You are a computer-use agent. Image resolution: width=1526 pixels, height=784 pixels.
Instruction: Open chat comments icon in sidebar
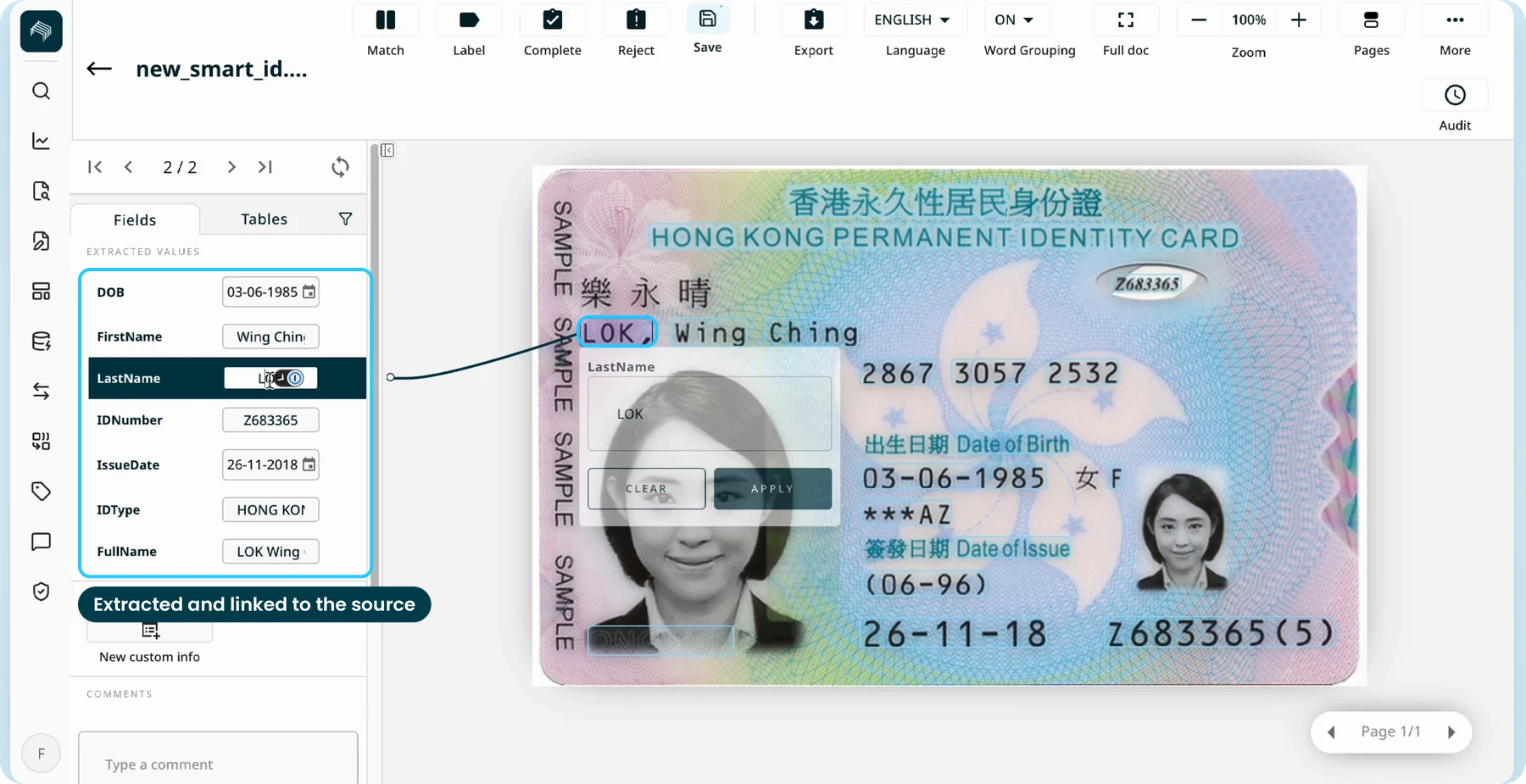click(x=41, y=541)
